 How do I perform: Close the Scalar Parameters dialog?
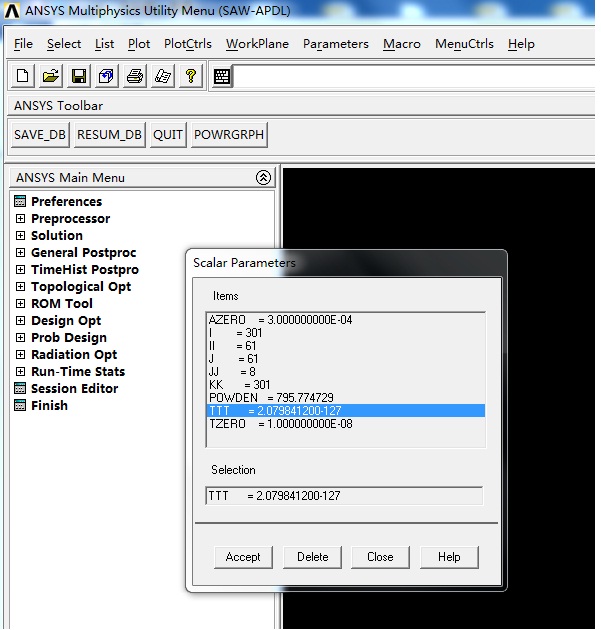pos(380,557)
